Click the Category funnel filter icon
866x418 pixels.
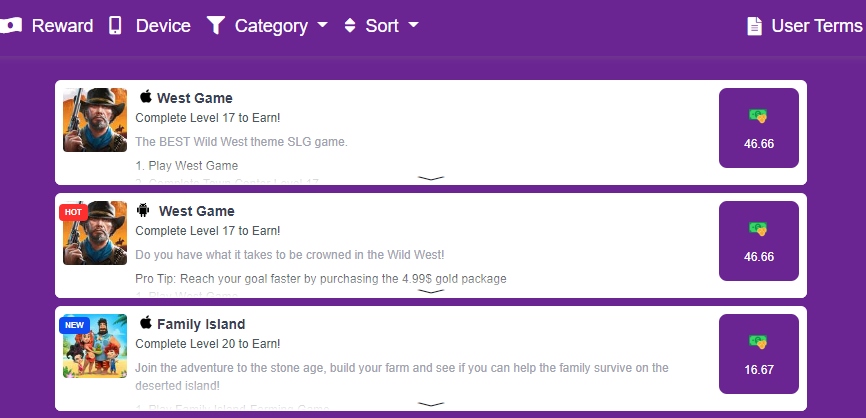(x=216, y=25)
